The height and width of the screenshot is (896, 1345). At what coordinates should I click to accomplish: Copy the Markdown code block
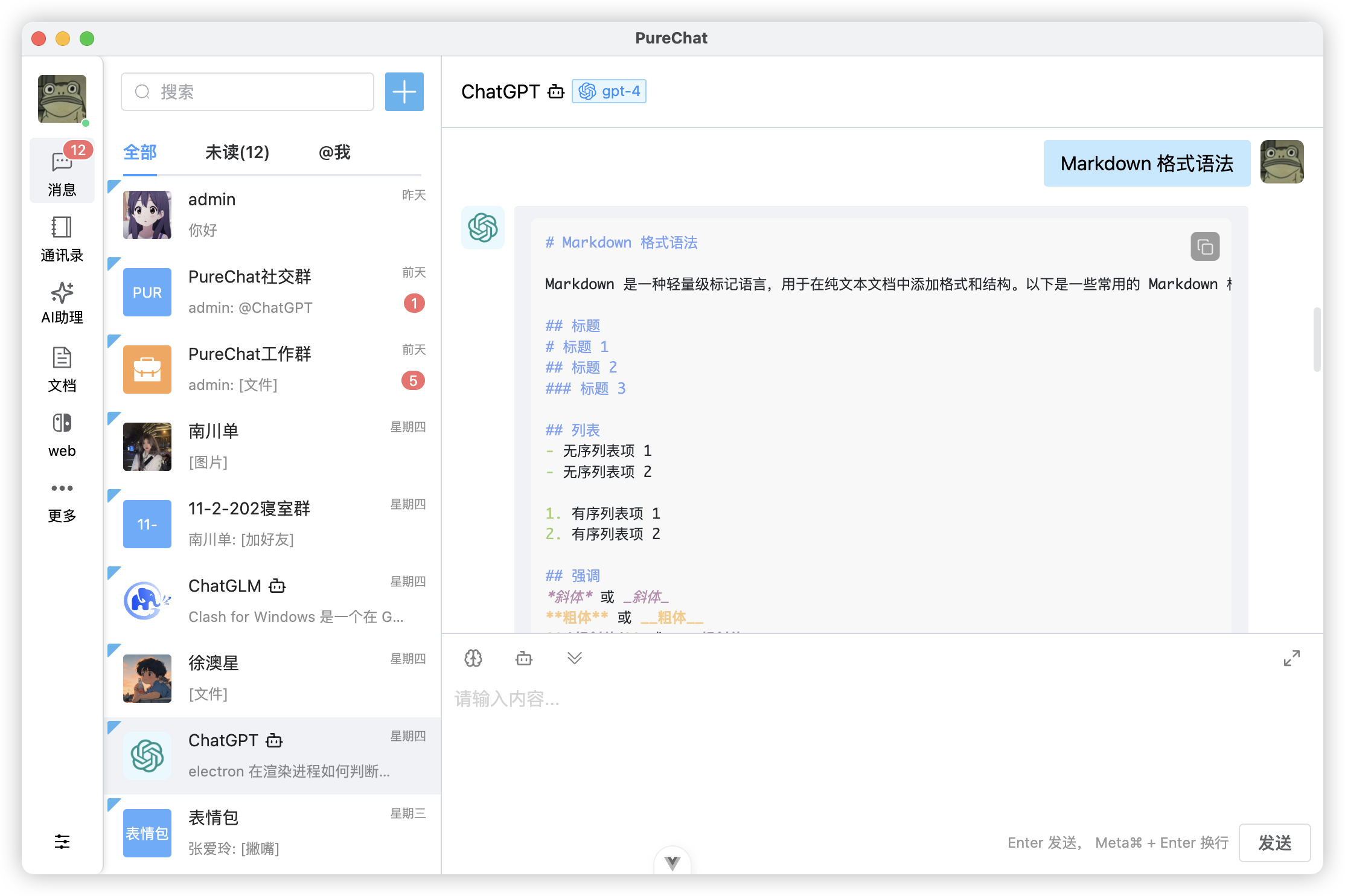tap(1205, 246)
